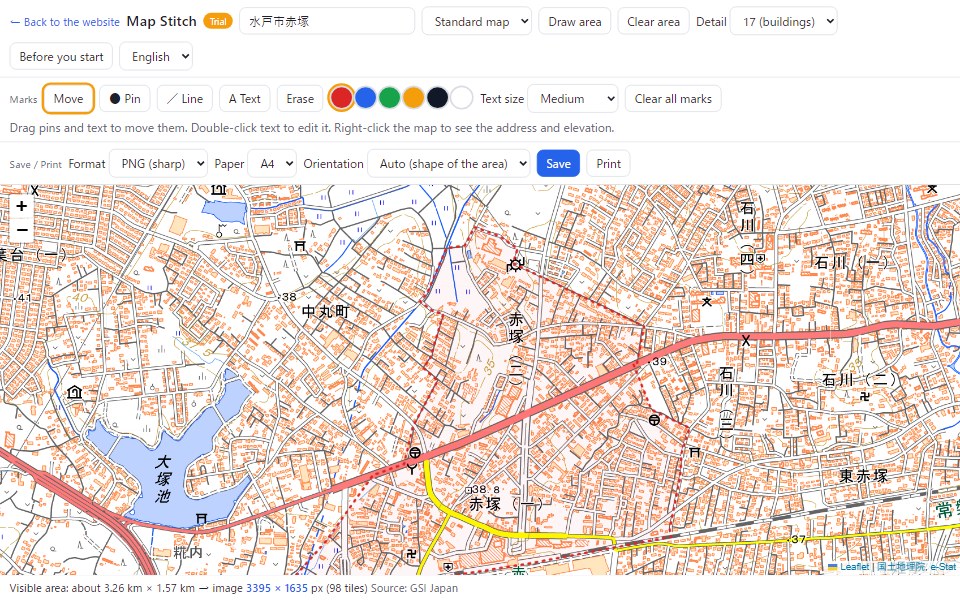The width and height of the screenshot is (960, 600).
Task: Click the 石川（一）label on map
Action: tap(851, 263)
